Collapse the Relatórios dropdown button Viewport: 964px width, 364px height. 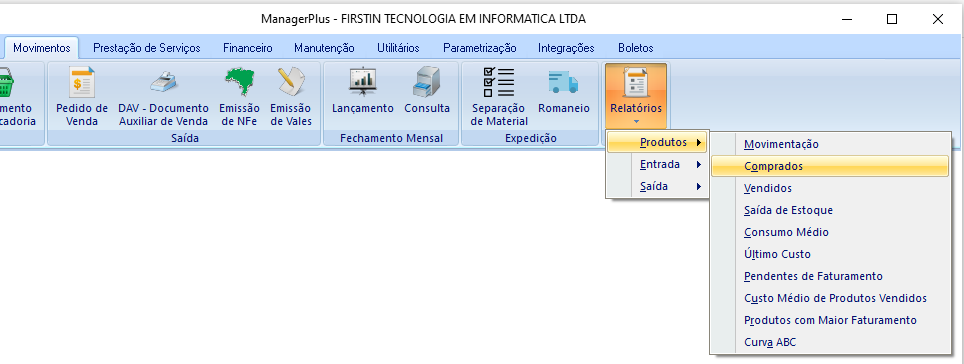pyautogui.click(x=636, y=95)
